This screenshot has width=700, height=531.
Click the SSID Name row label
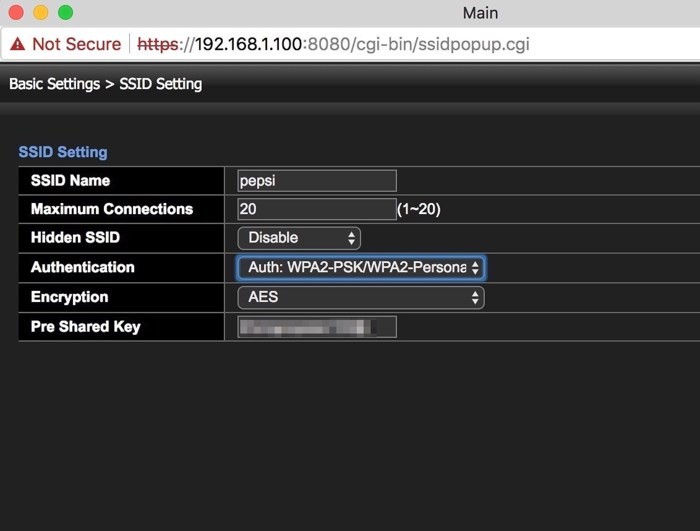[70, 181]
